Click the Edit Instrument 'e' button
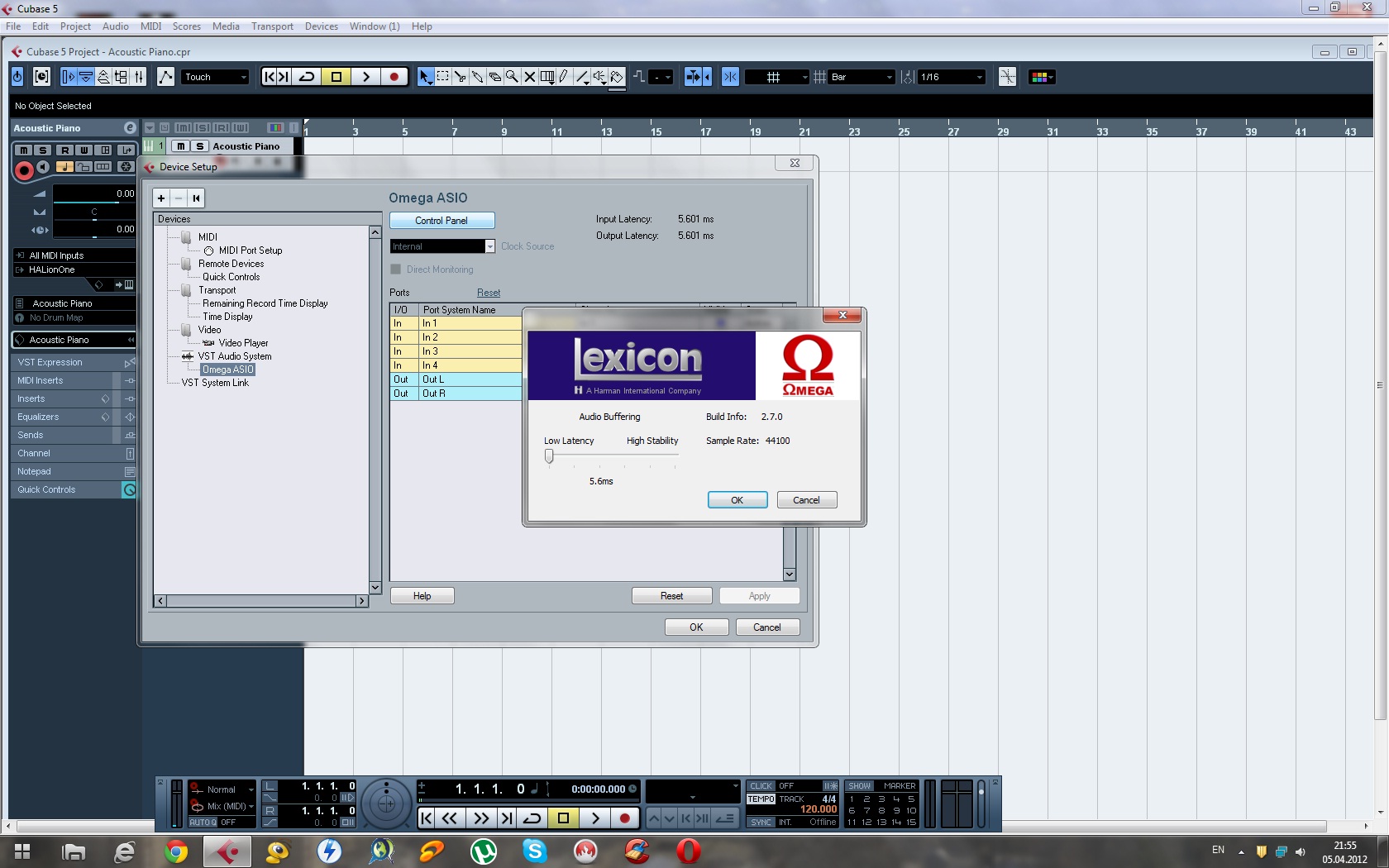Viewport: 1389px width, 868px height. (130, 128)
